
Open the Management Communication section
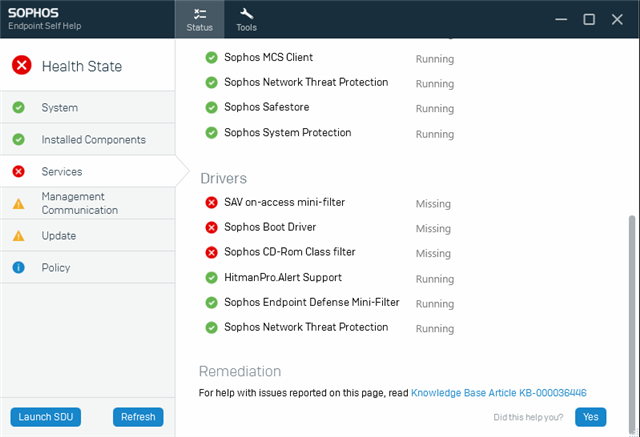[x=87, y=203]
